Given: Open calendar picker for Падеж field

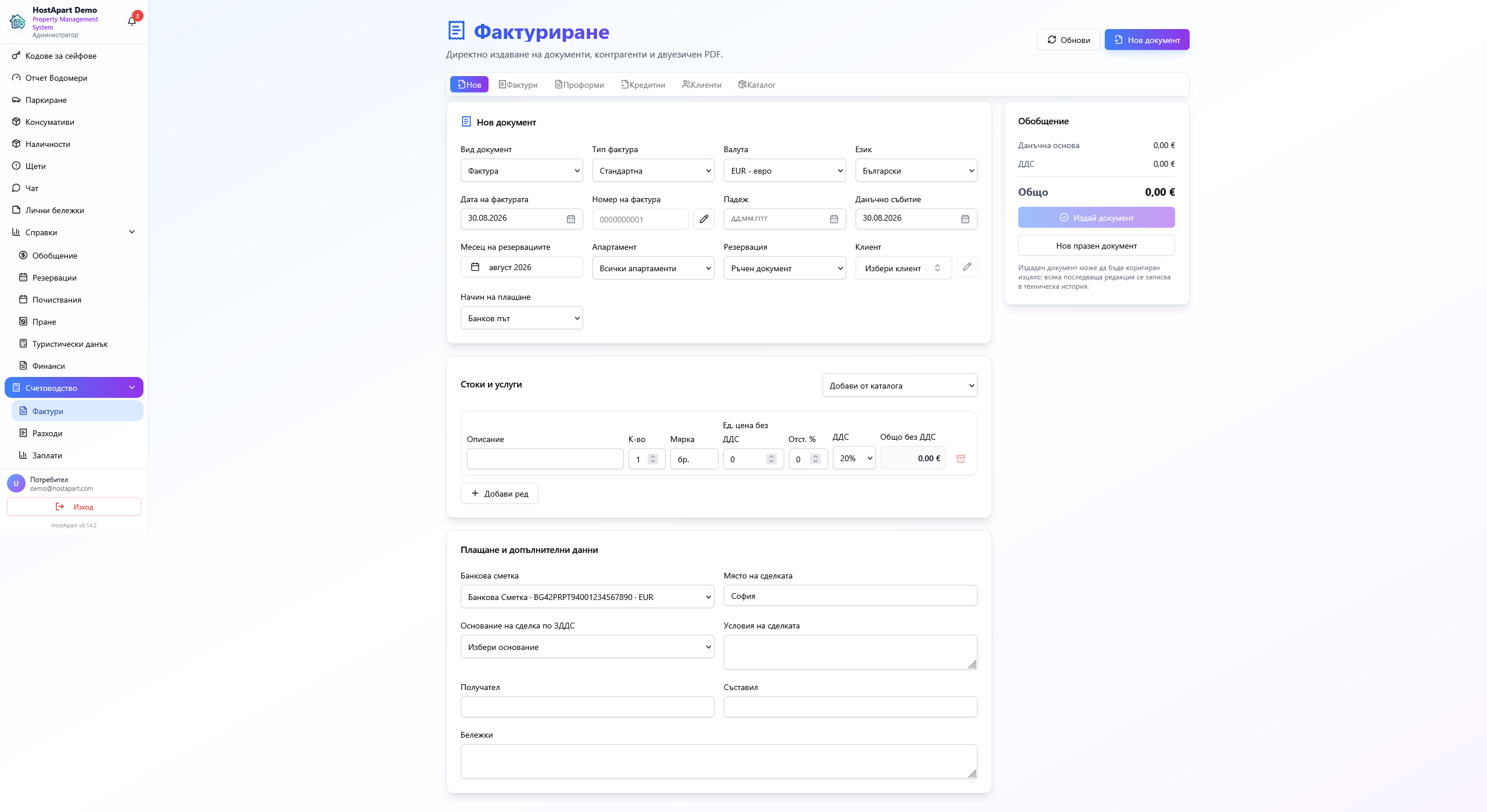Looking at the screenshot, I should tap(834, 219).
